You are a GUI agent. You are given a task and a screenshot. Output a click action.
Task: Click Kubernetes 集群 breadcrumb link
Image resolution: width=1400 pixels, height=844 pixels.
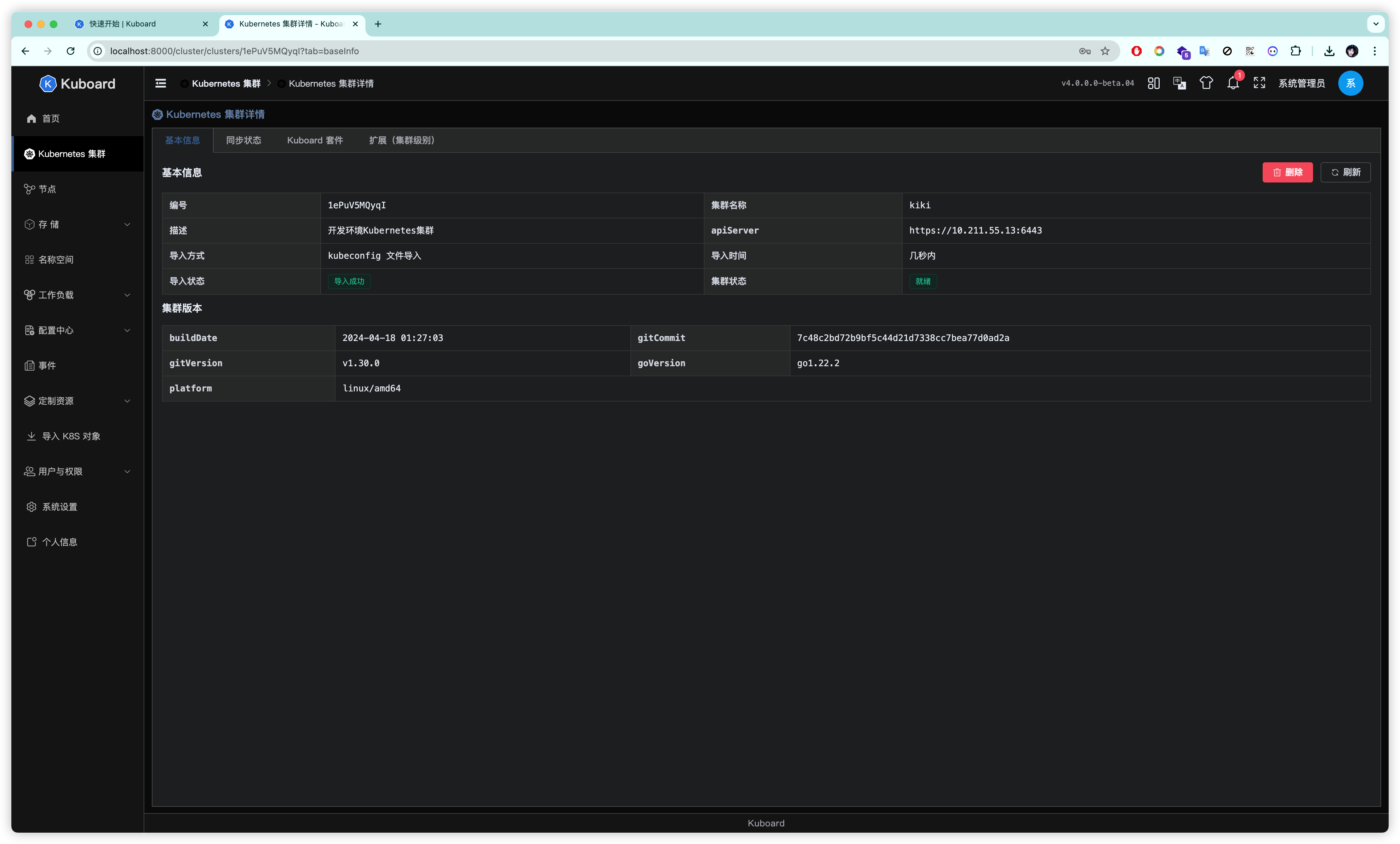pyautogui.click(x=226, y=84)
